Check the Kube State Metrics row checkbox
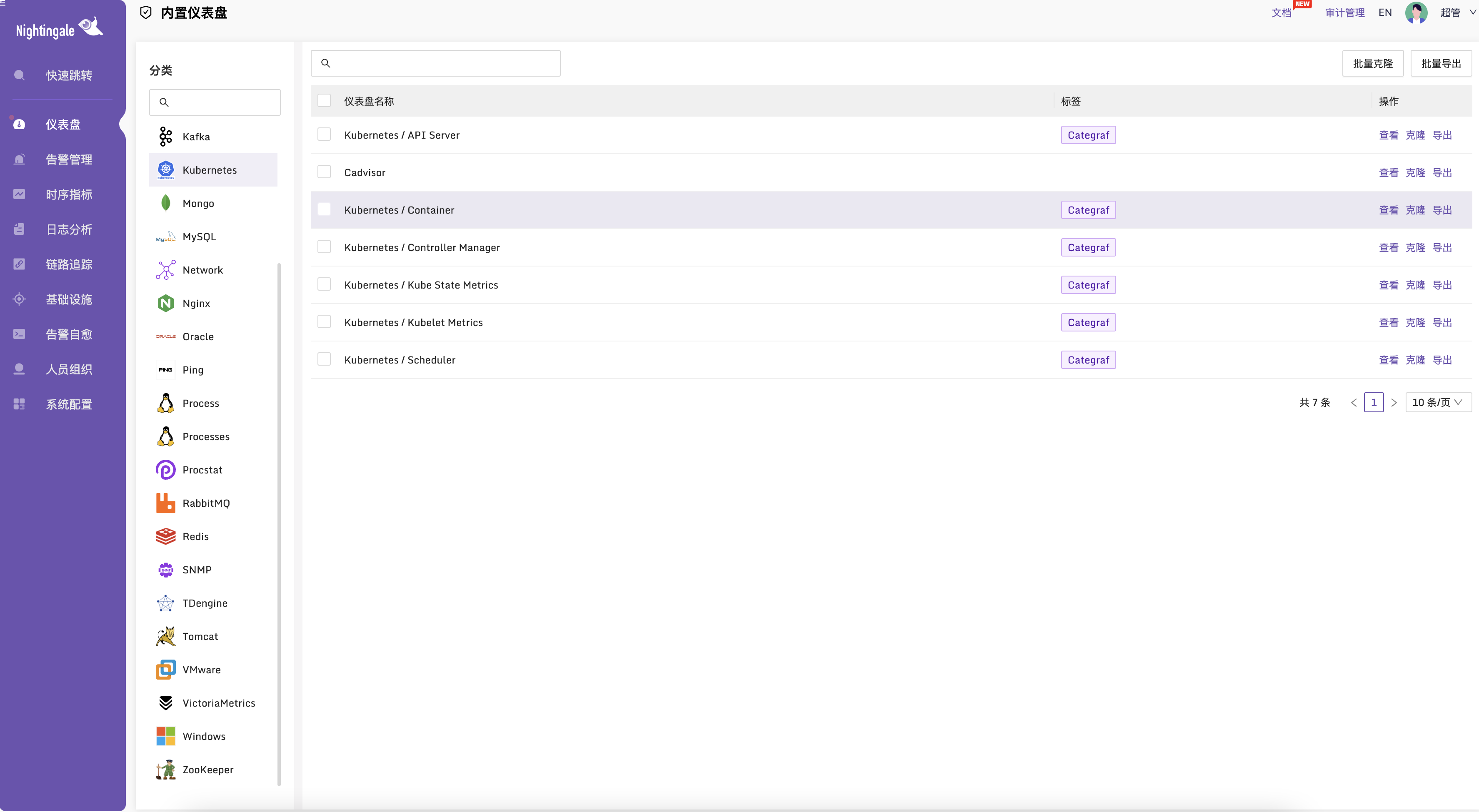 click(x=324, y=284)
